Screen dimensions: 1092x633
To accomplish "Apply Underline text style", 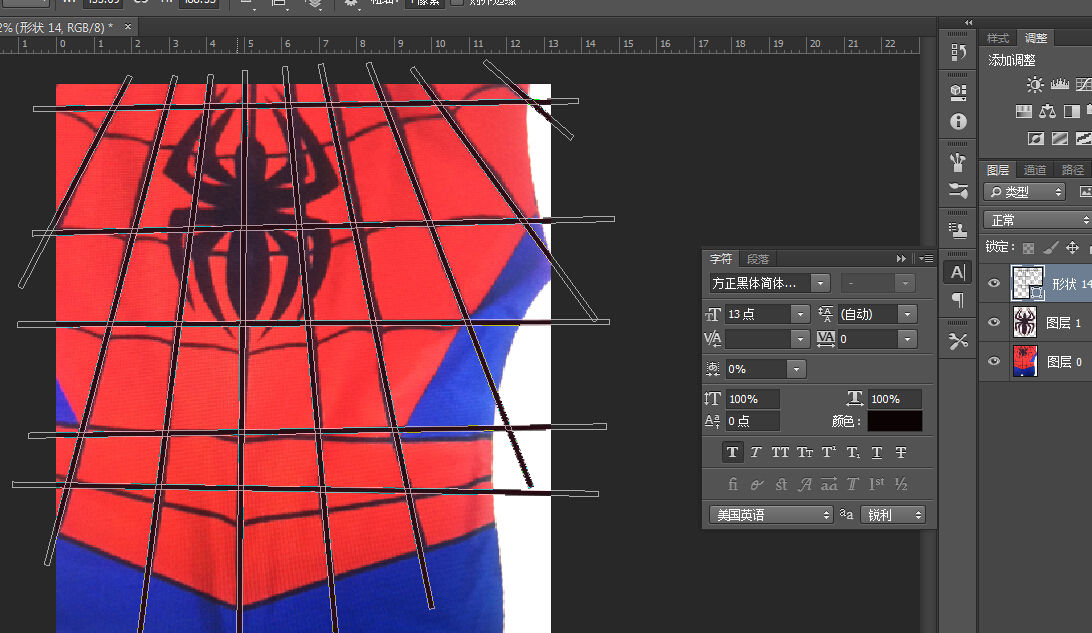I will coord(876,452).
